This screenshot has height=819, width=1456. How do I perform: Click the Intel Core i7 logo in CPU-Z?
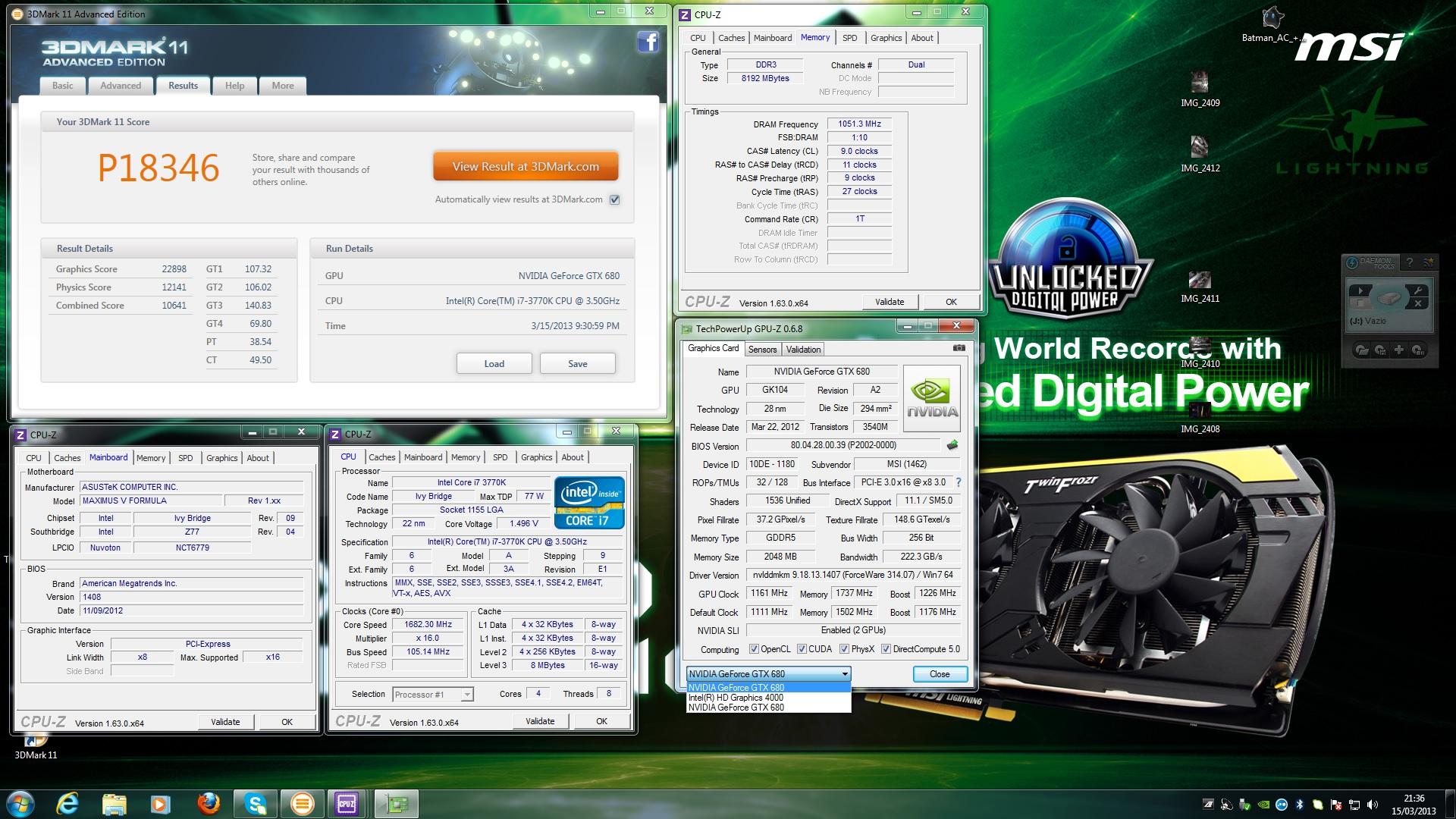pyautogui.click(x=589, y=502)
